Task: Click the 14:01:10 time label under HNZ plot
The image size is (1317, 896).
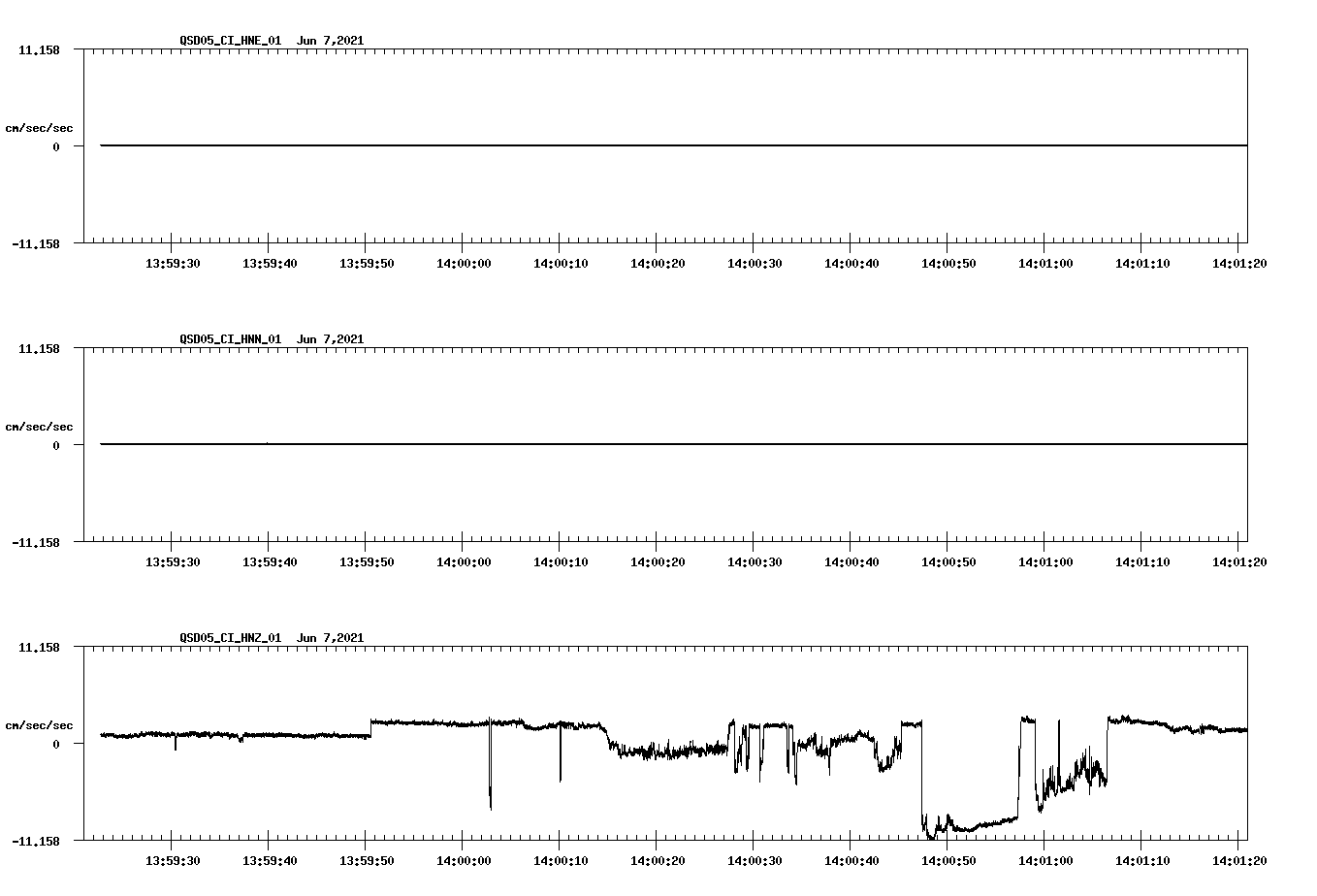Action: [x=1142, y=860]
